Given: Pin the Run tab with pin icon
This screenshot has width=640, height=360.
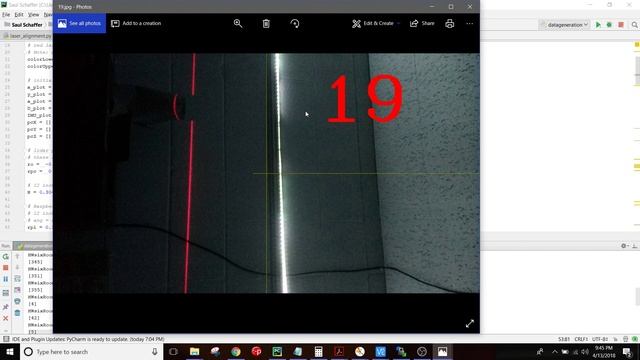Looking at the screenshot, I should pos(6,307).
